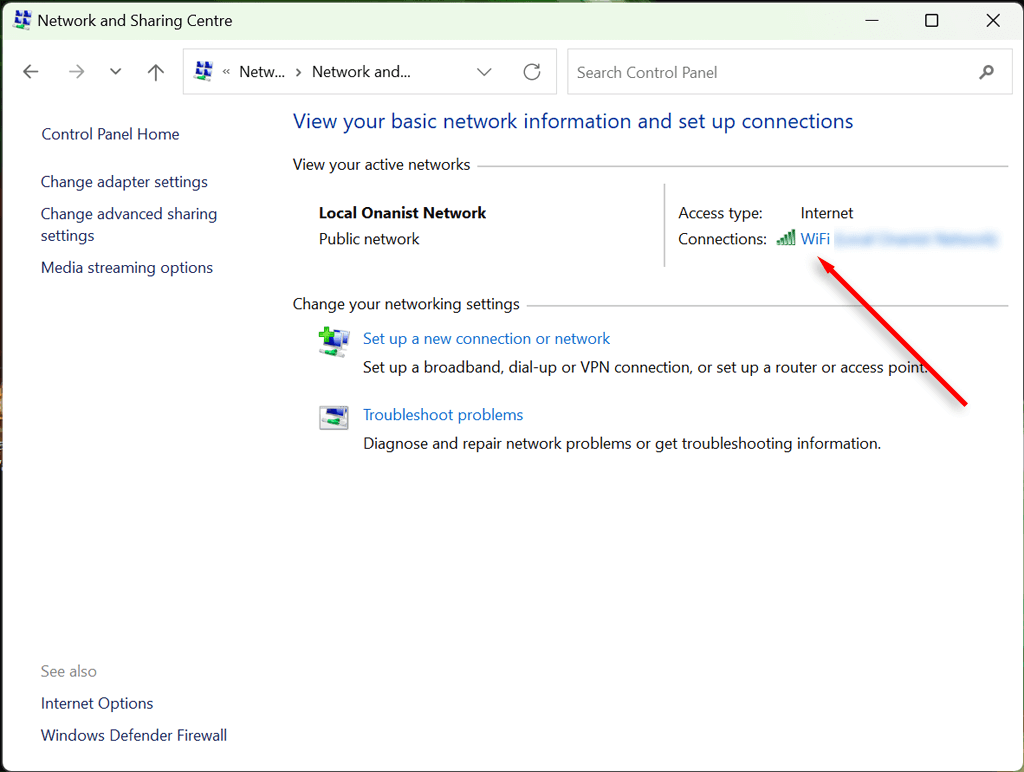Click the Search Control Panel field
The image size is (1024, 772).
(770, 72)
